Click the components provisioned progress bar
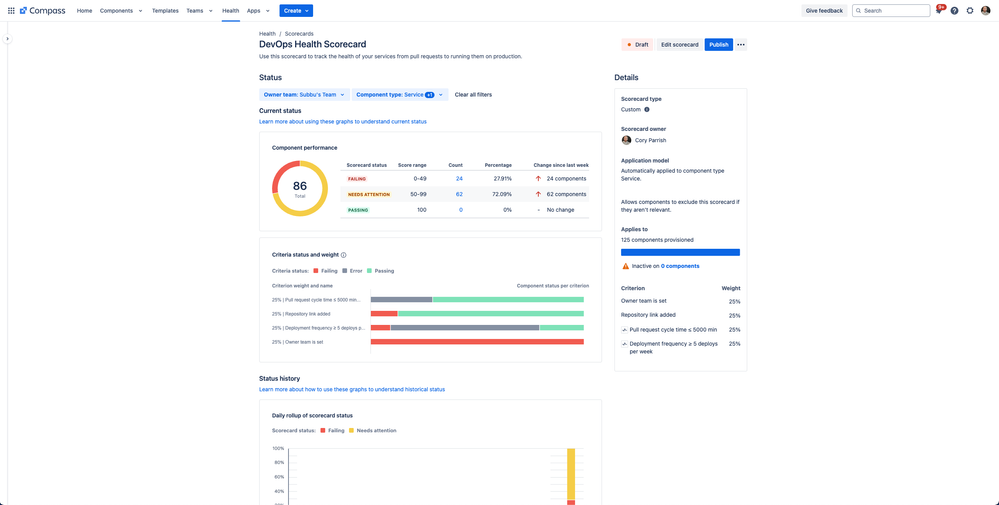Screen dimensions: 999x505 pyautogui.click(x=680, y=253)
